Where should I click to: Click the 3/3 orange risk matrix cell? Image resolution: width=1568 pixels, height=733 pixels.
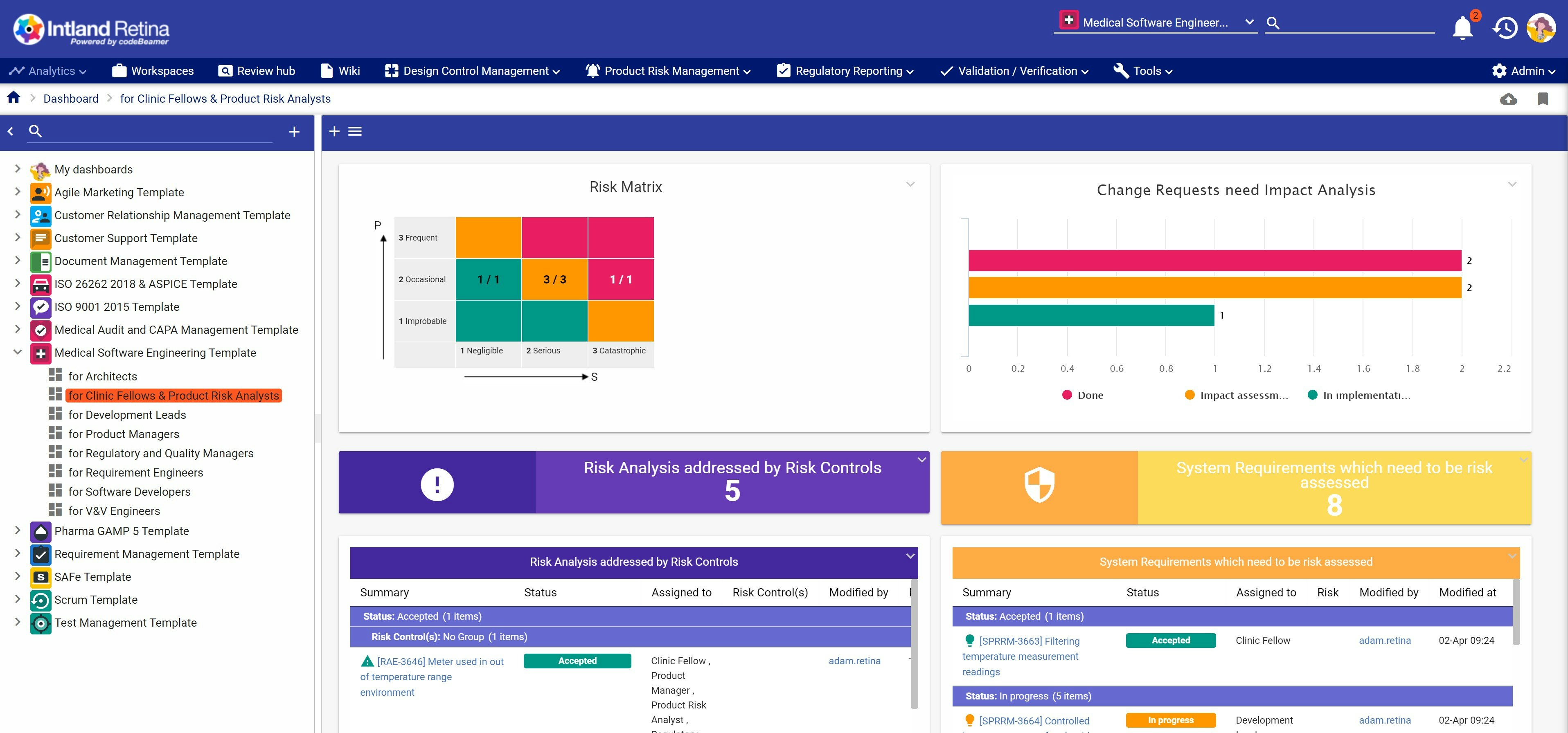tap(554, 279)
